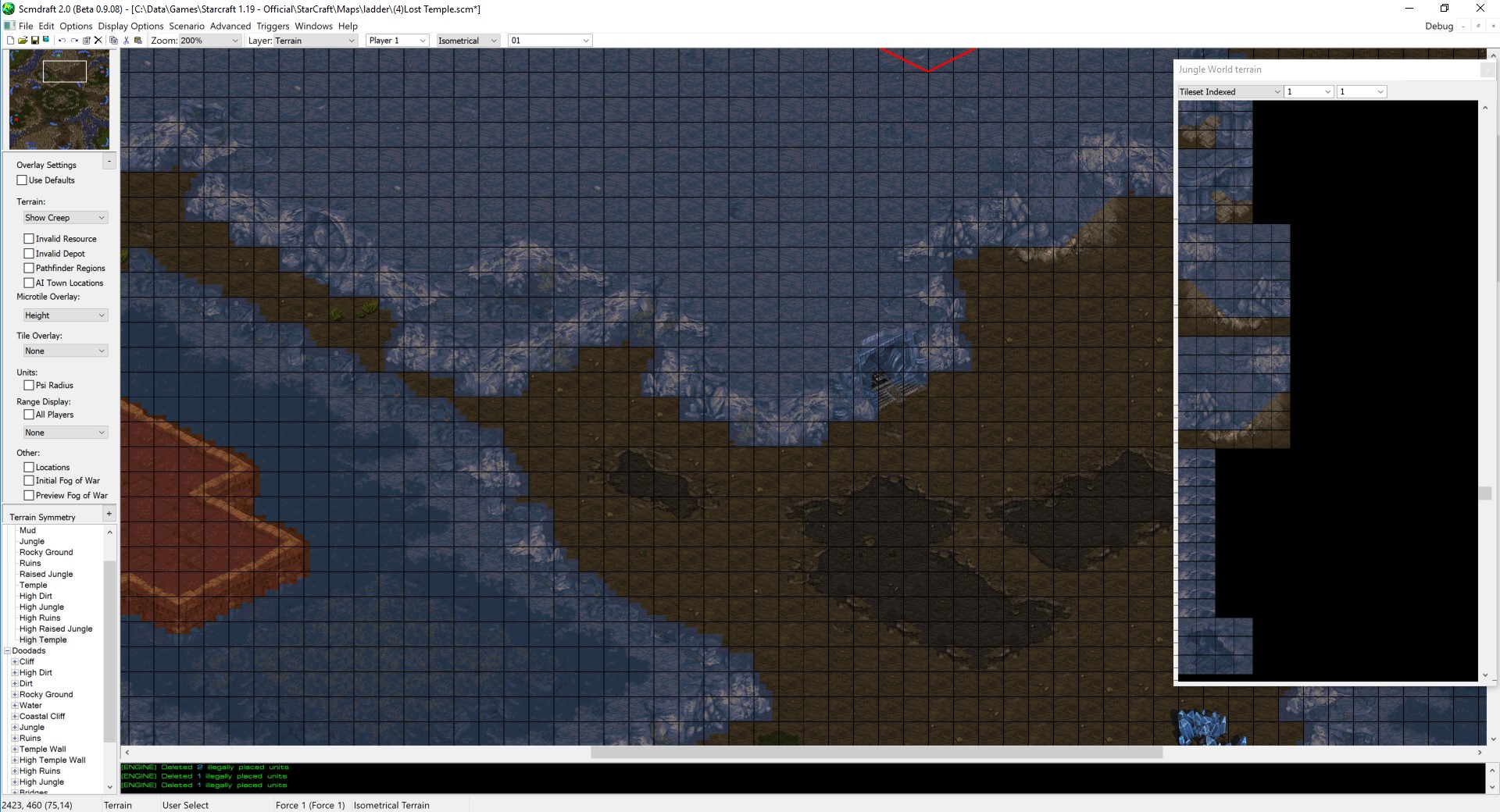Screen dimensions: 1500x812
Task: Collapse Overlay Settings with minus button
Action: pos(109,161)
